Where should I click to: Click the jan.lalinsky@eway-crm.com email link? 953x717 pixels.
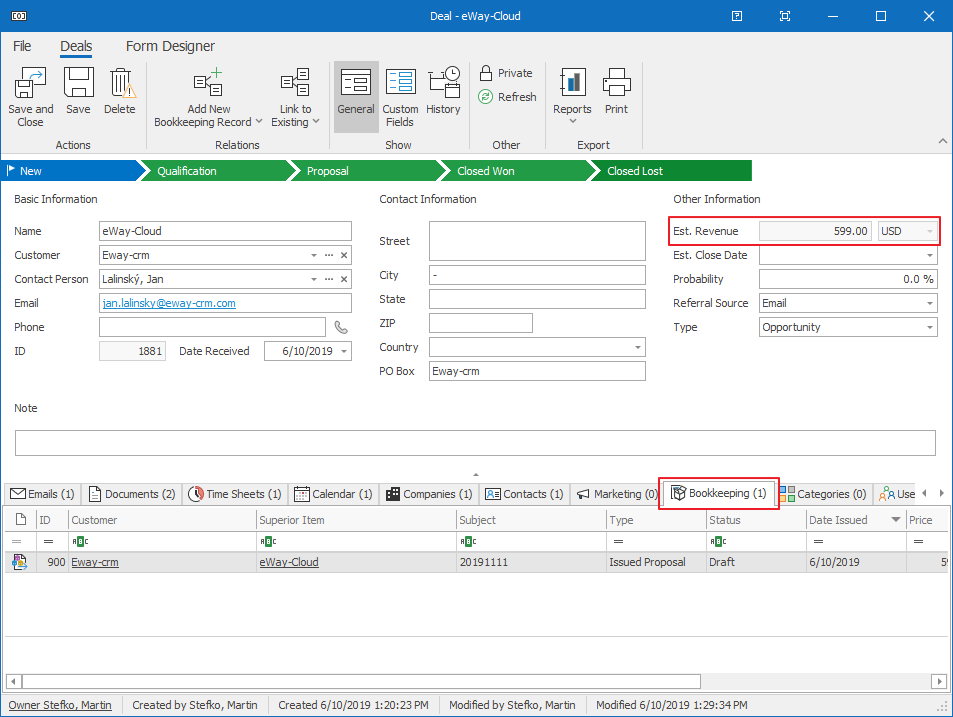pos(169,303)
